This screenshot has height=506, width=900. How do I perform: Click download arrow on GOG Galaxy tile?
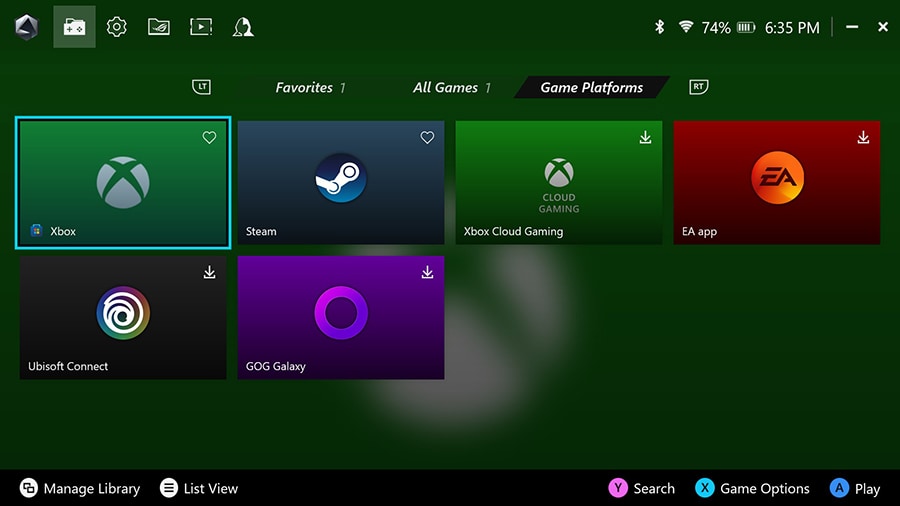(427, 272)
